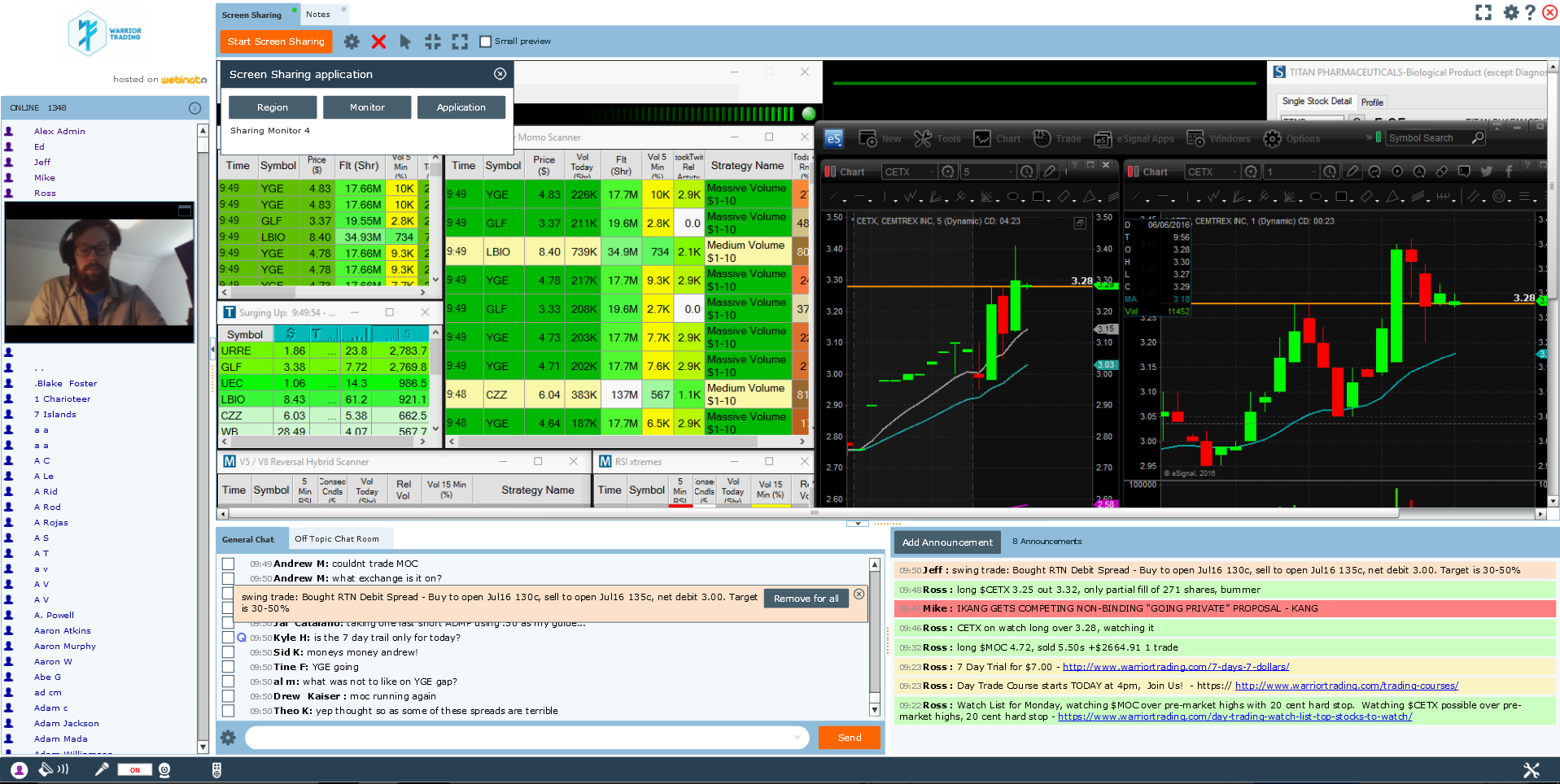This screenshot has width=1560, height=784.
Task: Check the box beside Andrew M couldnt trade MOC
Action: pyautogui.click(x=228, y=564)
